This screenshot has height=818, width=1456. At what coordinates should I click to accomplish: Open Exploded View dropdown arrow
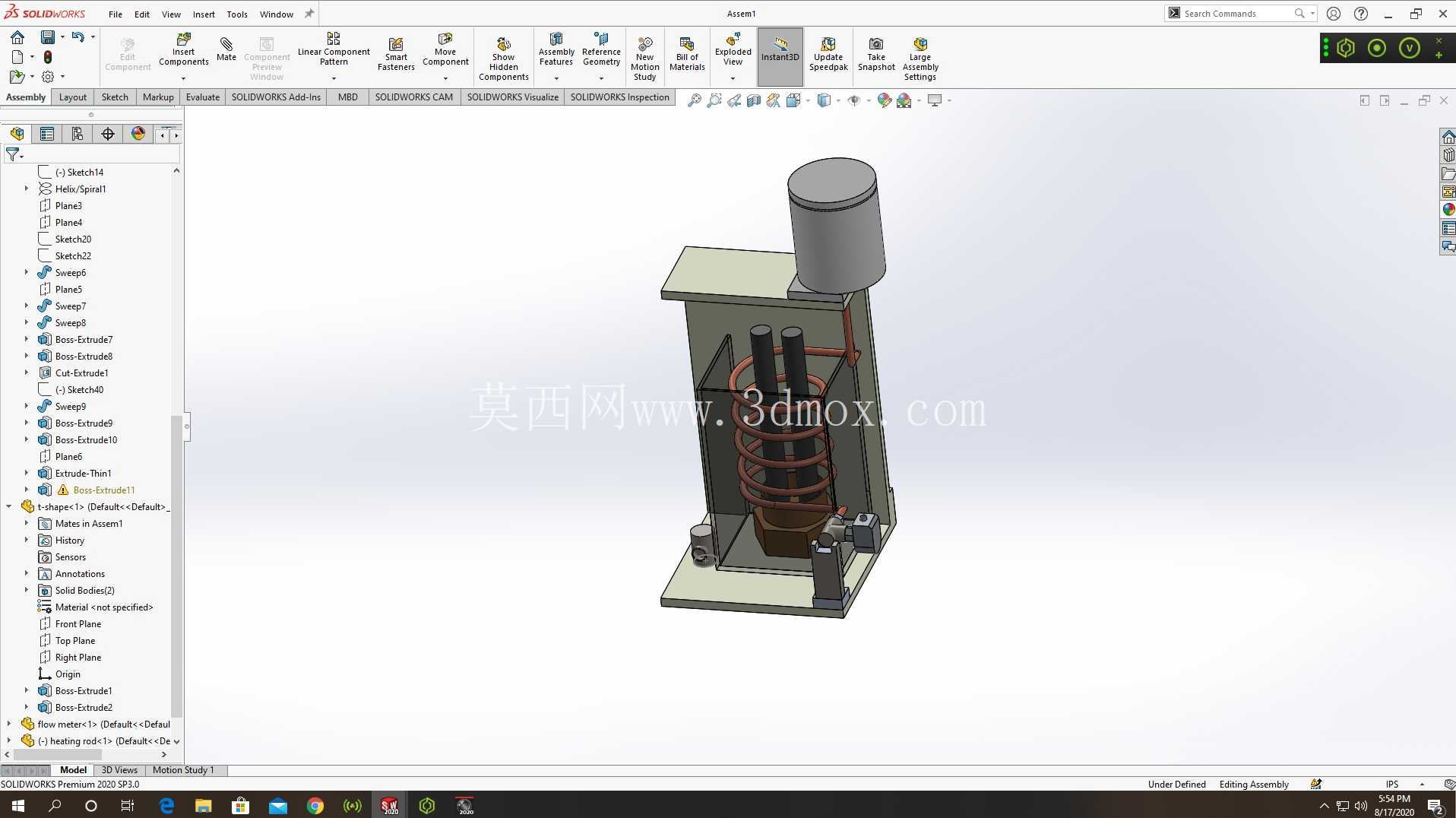tap(733, 78)
